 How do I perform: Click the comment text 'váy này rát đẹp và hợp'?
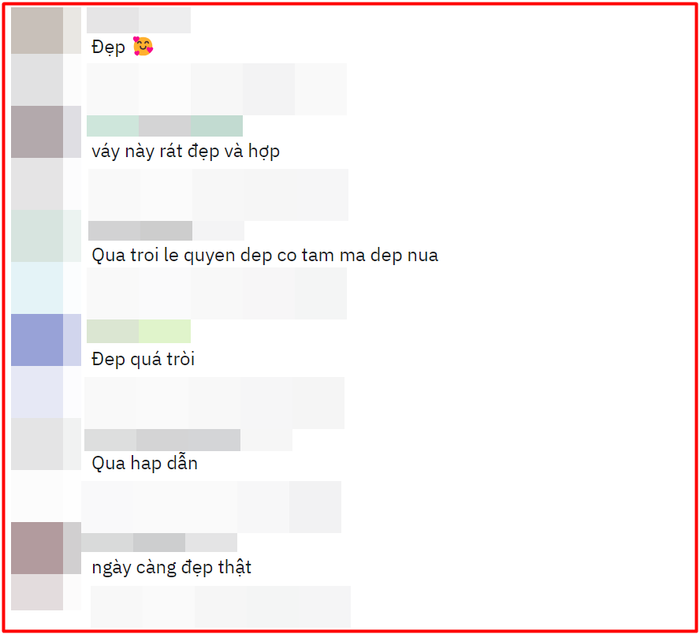186,151
